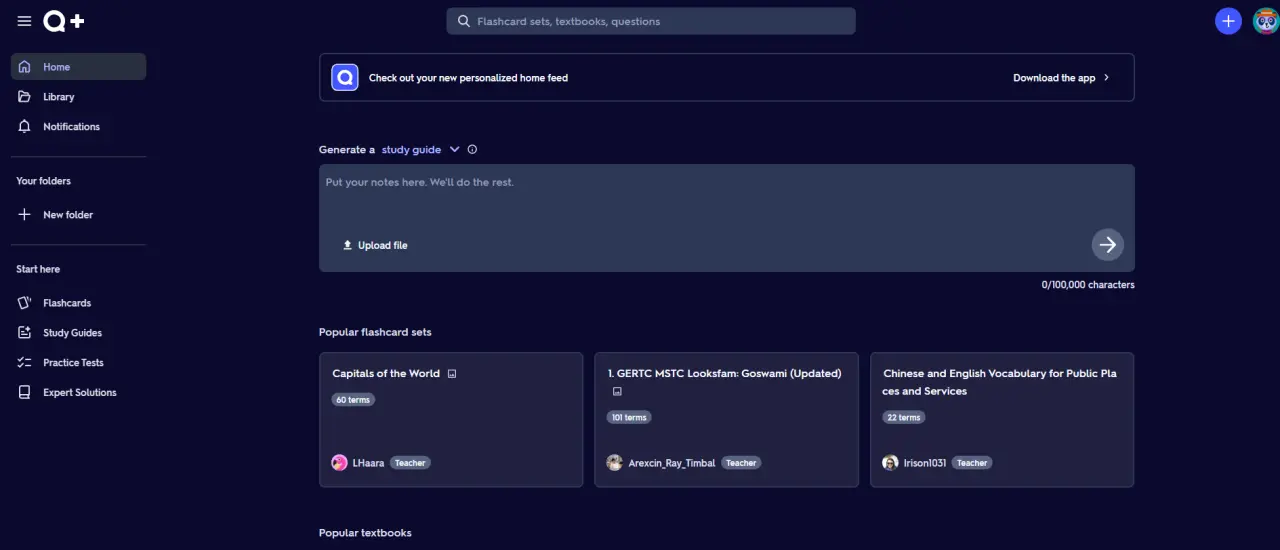Open GERTC MSTC Looksfam: Goswami set
Screen dimensions: 1280x550
click(725, 374)
